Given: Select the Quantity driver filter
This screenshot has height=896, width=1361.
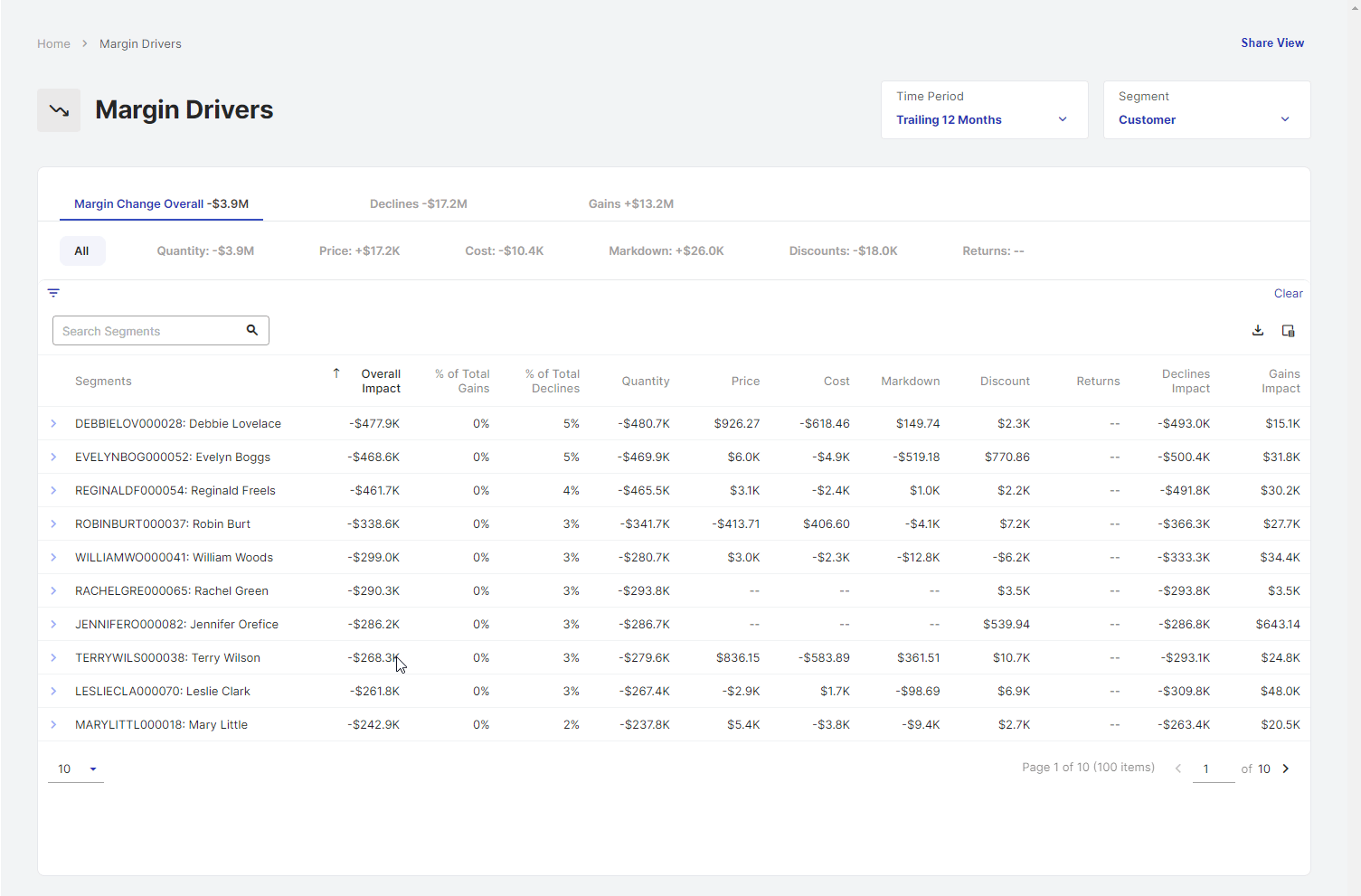Looking at the screenshot, I should [205, 251].
